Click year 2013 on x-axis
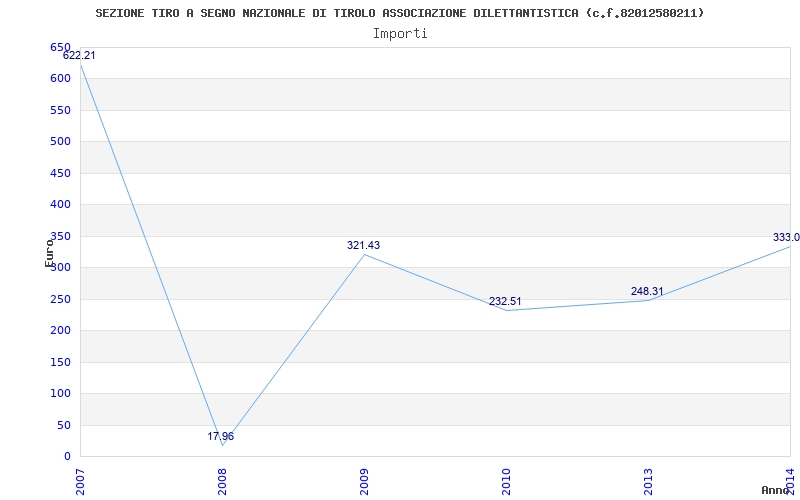 tap(648, 482)
